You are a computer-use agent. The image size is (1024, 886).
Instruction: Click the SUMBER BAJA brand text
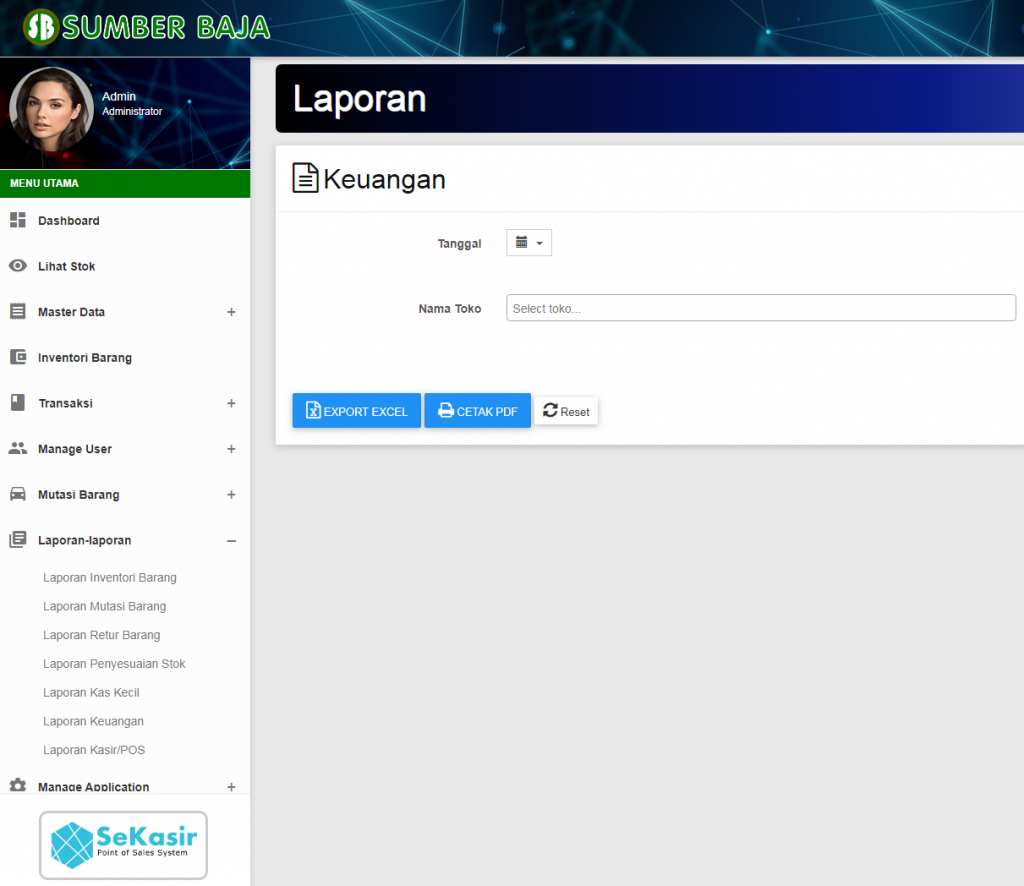pos(166,27)
